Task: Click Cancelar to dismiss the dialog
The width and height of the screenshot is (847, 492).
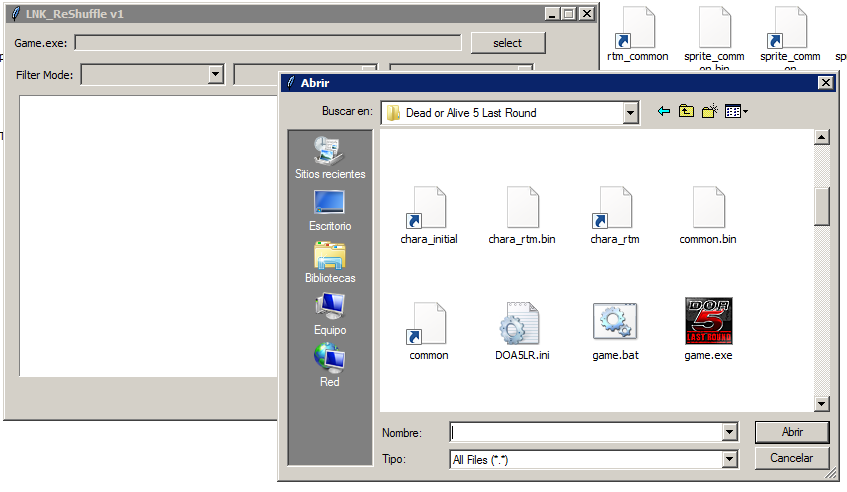Action: 791,458
